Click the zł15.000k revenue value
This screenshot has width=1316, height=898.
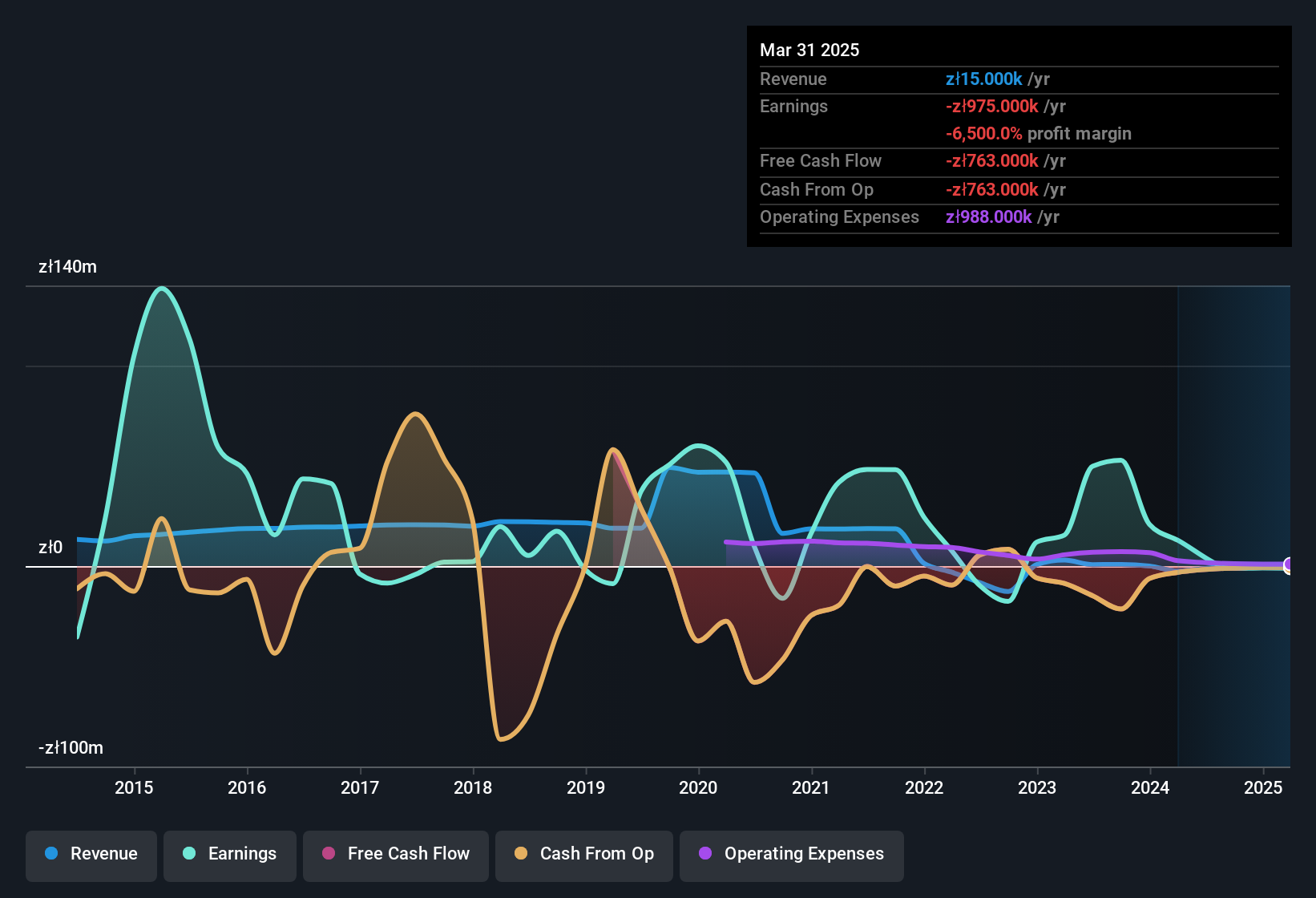(x=983, y=79)
